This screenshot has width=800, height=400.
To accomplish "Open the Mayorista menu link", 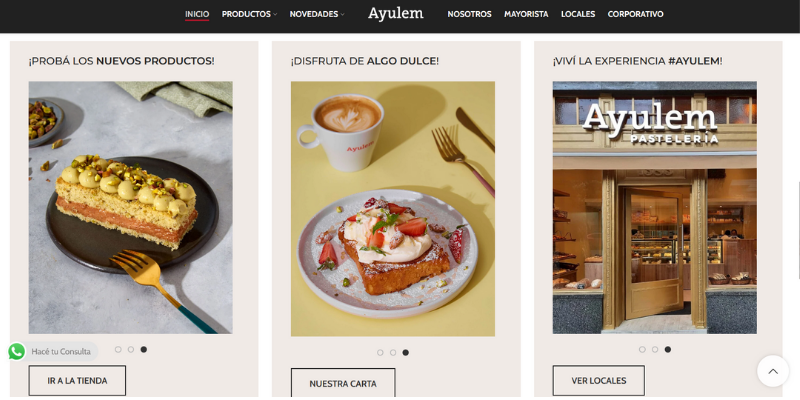I will (526, 14).
